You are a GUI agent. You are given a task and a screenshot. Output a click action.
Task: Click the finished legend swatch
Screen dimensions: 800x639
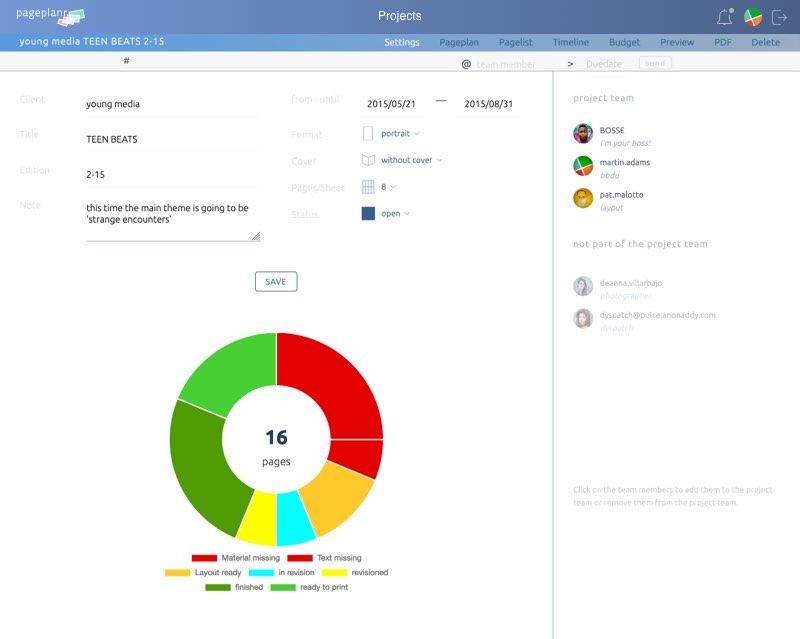(218, 588)
